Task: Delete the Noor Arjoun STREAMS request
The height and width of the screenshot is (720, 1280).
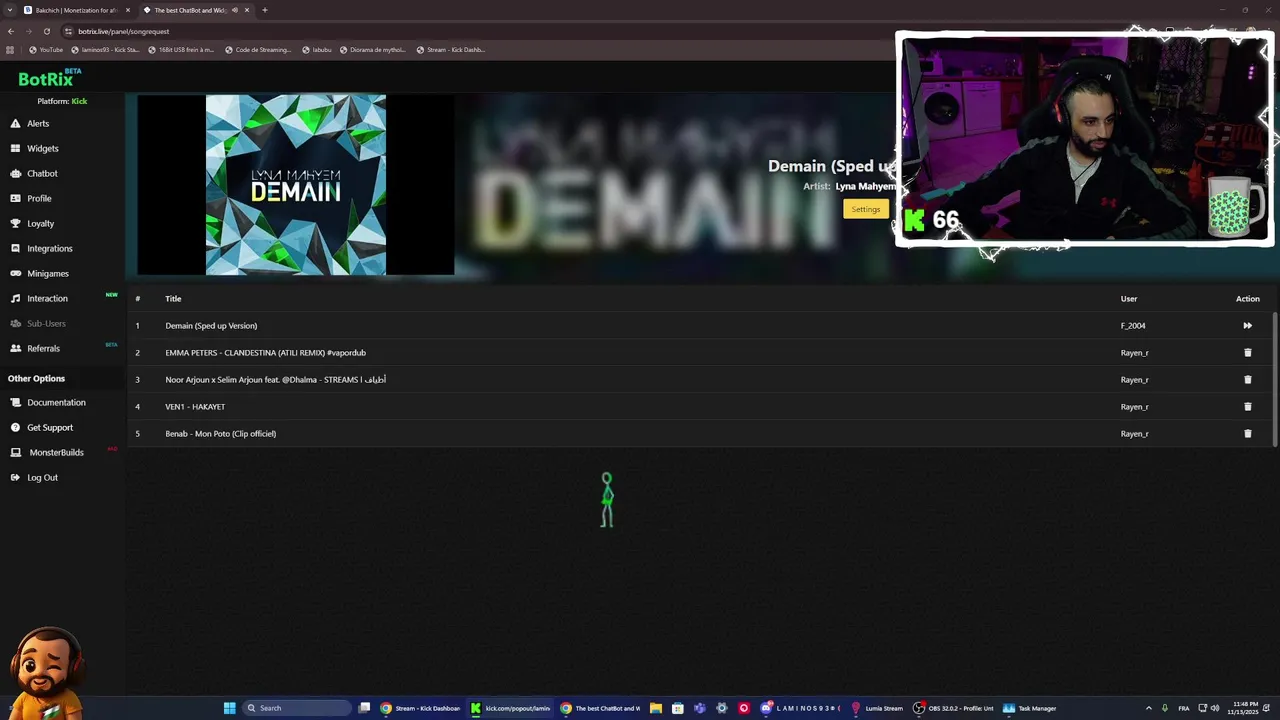Action: [x=1247, y=380]
